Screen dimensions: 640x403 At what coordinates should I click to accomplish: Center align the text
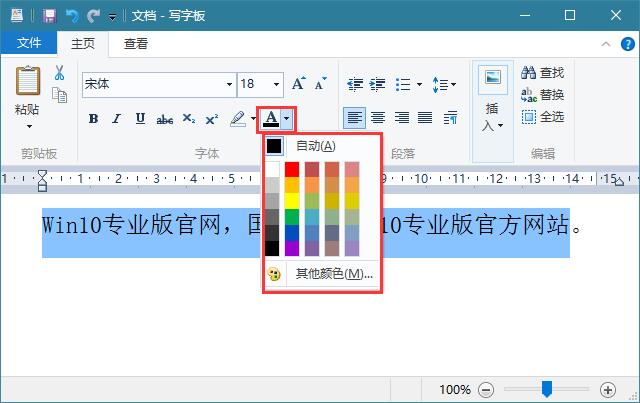pyautogui.click(x=378, y=118)
